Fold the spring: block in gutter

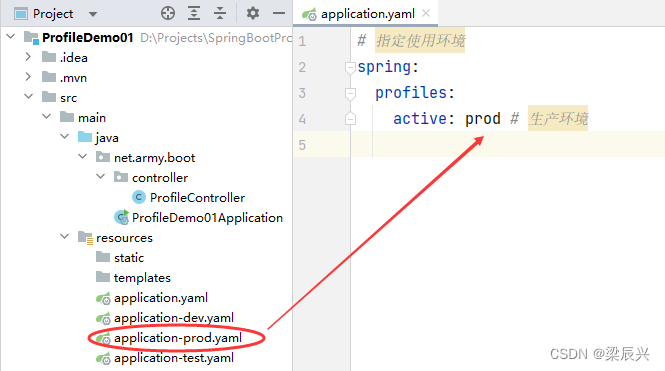(x=350, y=67)
